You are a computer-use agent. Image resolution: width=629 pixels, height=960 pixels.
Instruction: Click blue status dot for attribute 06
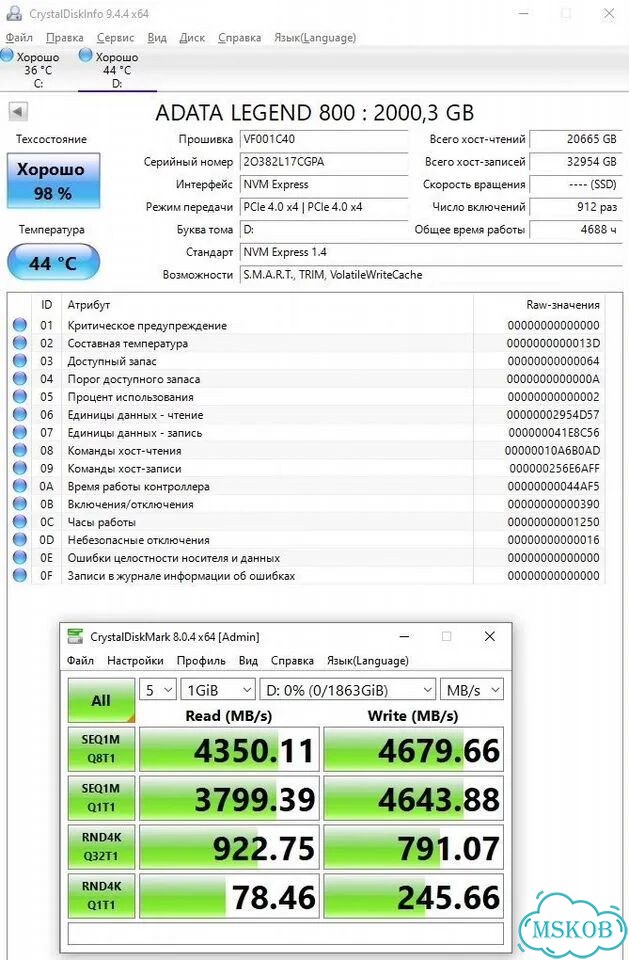tap(20, 414)
